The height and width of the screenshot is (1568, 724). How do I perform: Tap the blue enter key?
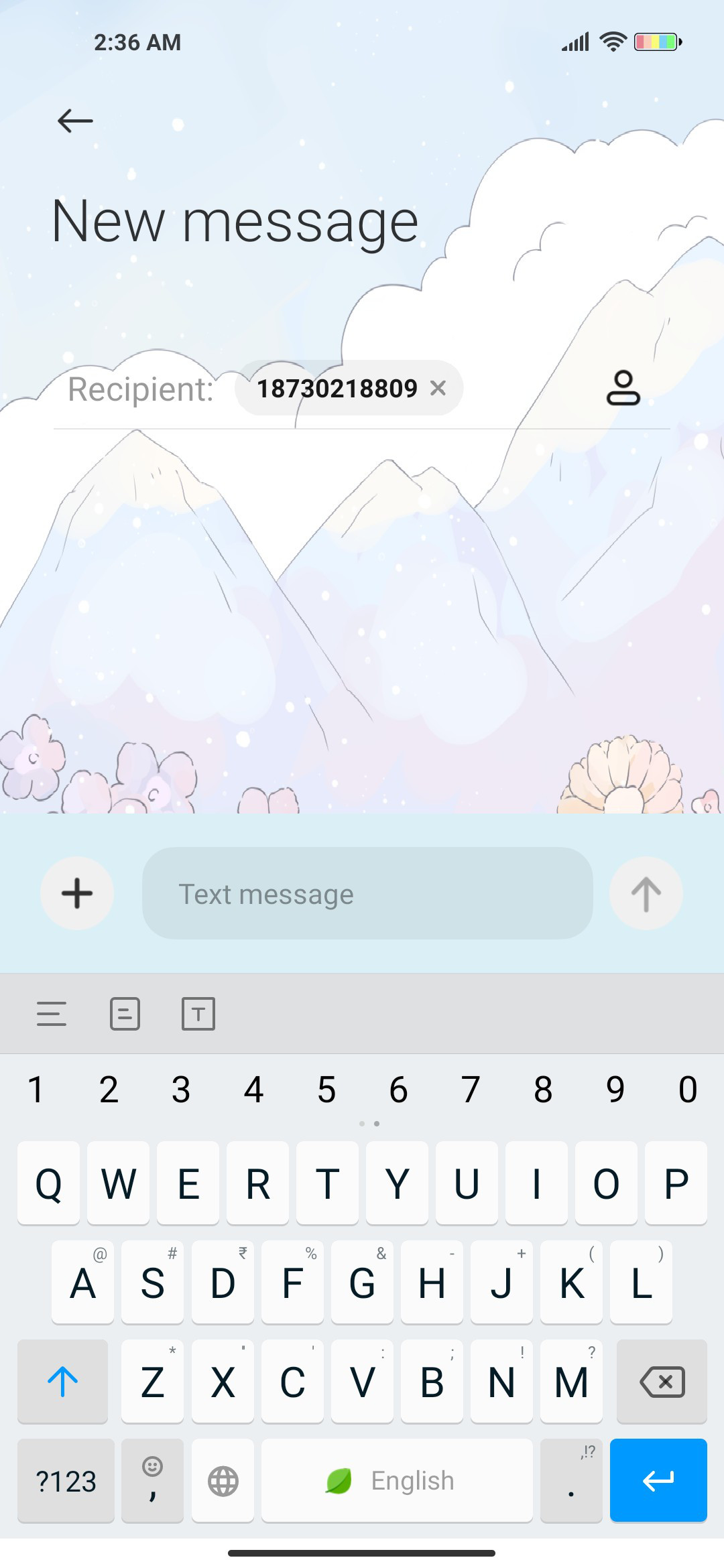[x=658, y=1480]
